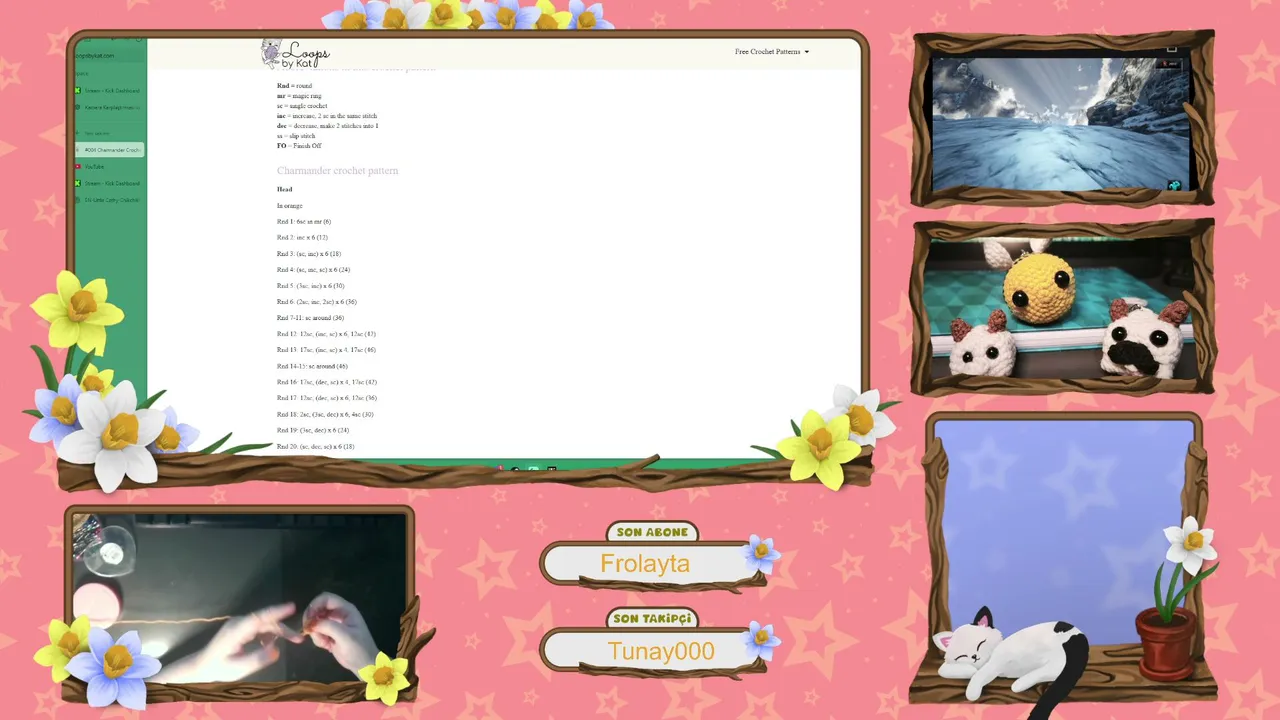This screenshot has width=1280, height=720.
Task: Click the Kick favicon of the topmost Stream tab
Action: point(78,91)
